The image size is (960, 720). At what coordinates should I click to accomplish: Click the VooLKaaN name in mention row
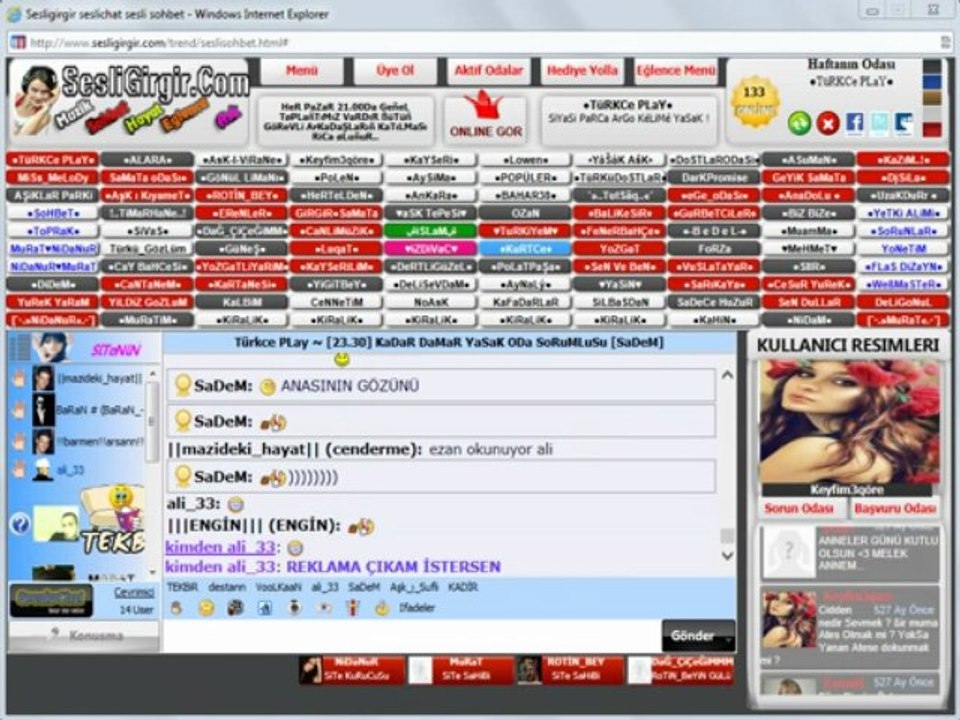pyautogui.click(x=279, y=587)
